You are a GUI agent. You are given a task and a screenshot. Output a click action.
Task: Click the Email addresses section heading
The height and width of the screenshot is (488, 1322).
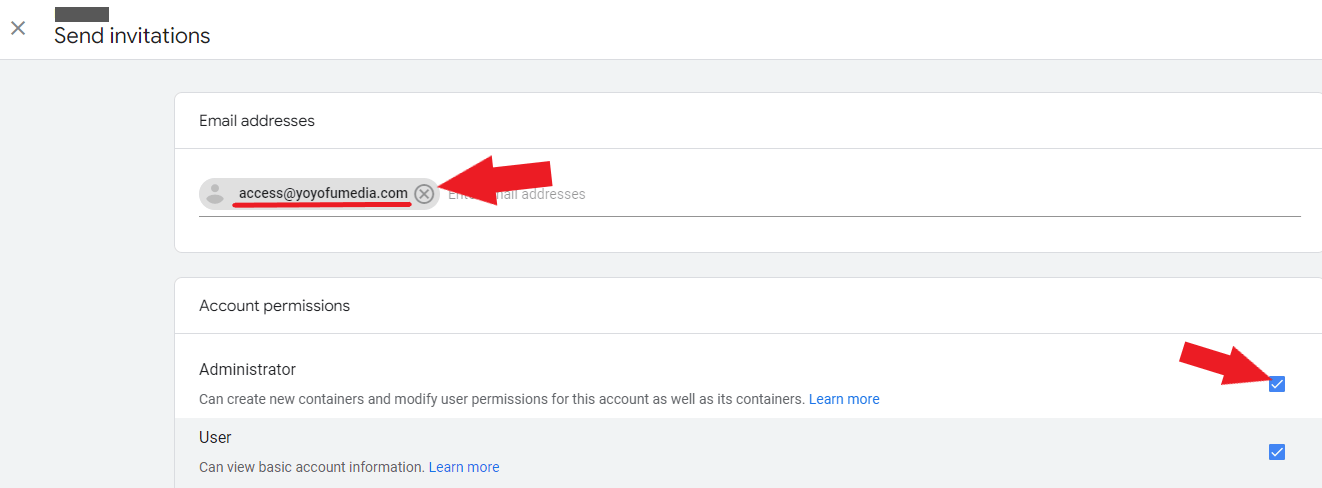pos(257,121)
